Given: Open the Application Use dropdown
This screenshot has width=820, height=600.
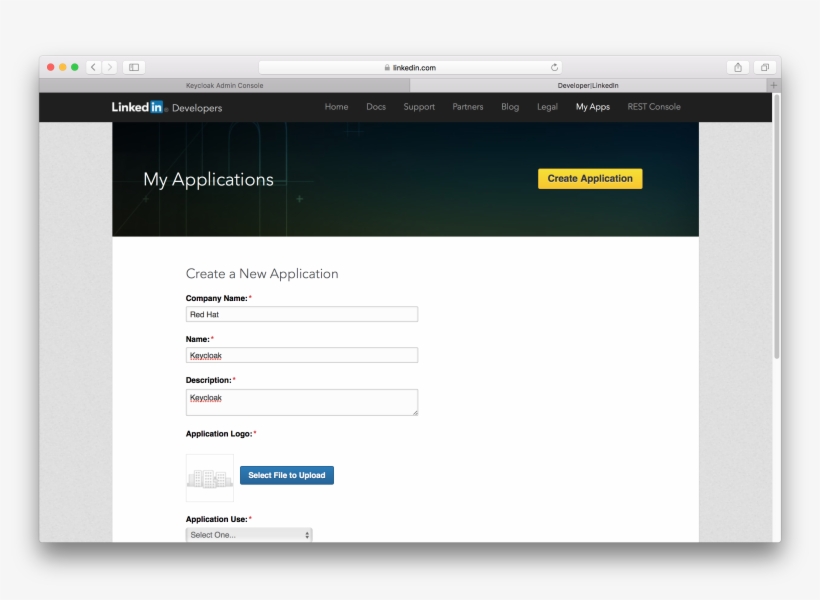Looking at the screenshot, I should 247,534.
